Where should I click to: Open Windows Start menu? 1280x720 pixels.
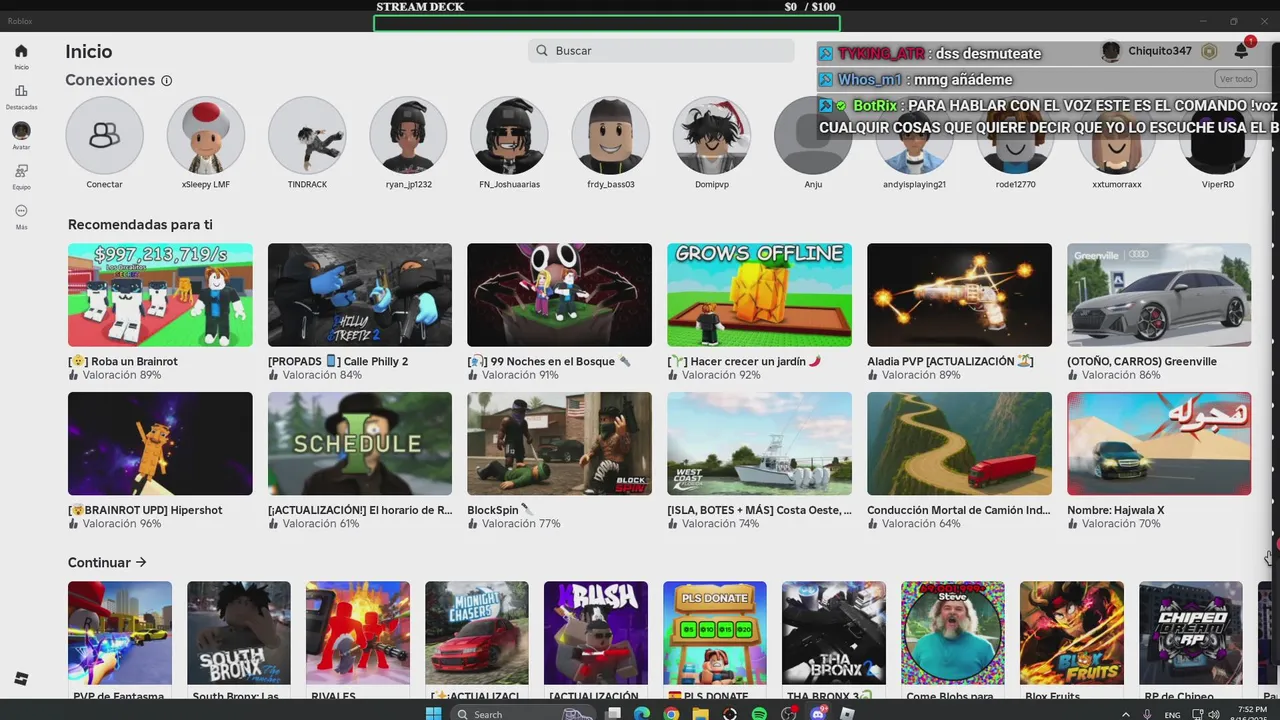[433, 713]
